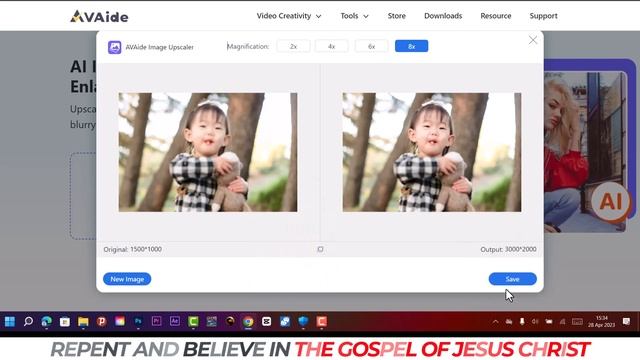Open the clock showing 28 Apr 2023

[x=602, y=322]
